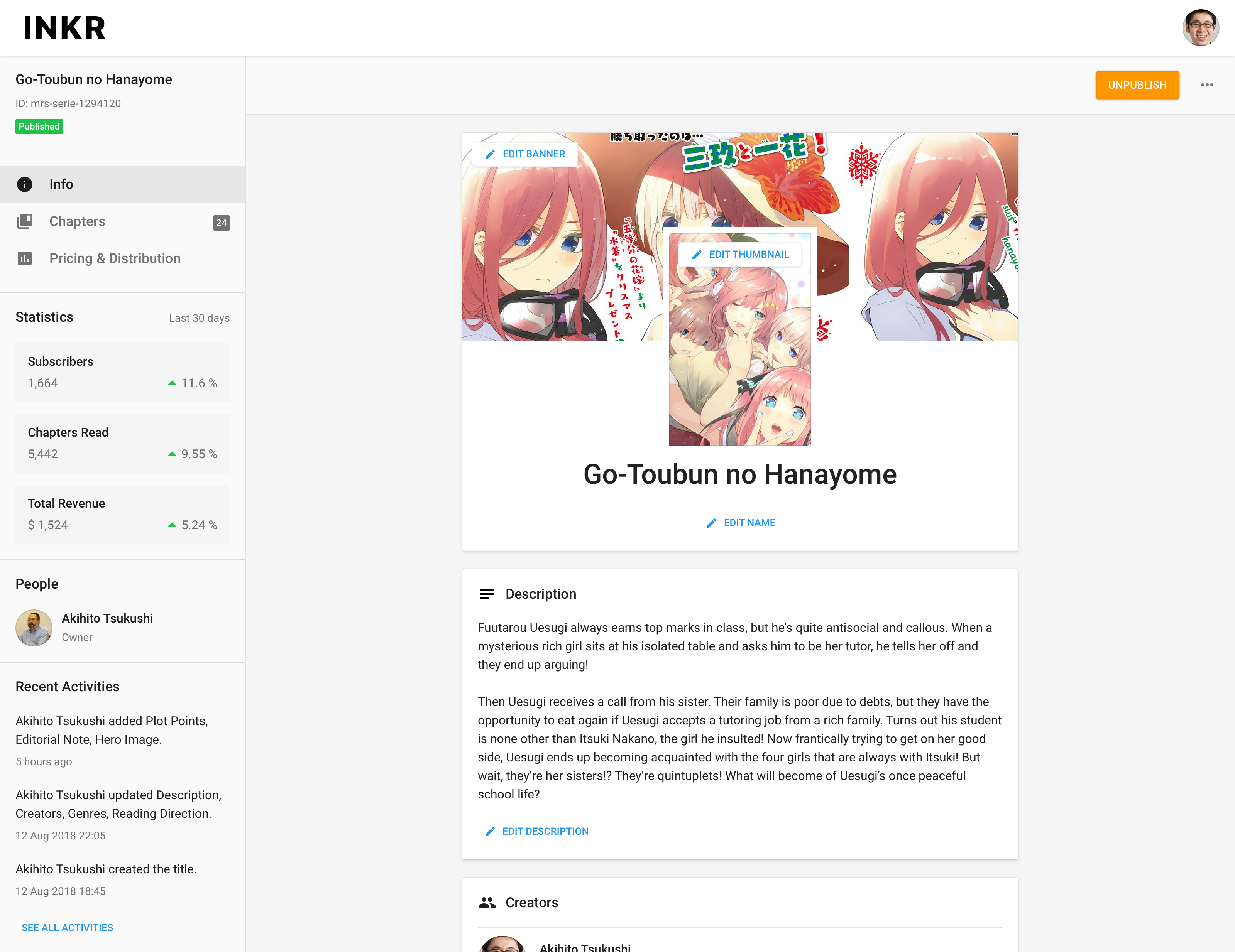Click the Description lines icon
1235x952 pixels.
[486, 594]
